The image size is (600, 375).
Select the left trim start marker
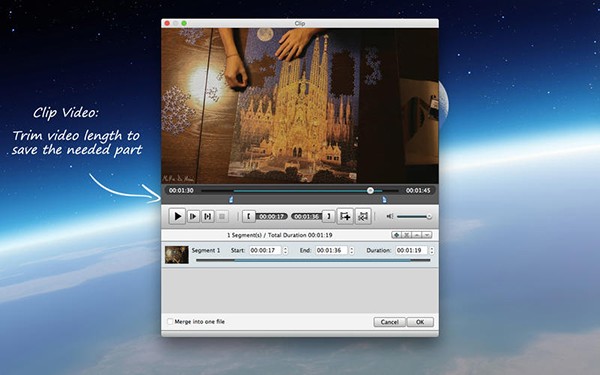[x=231, y=199]
